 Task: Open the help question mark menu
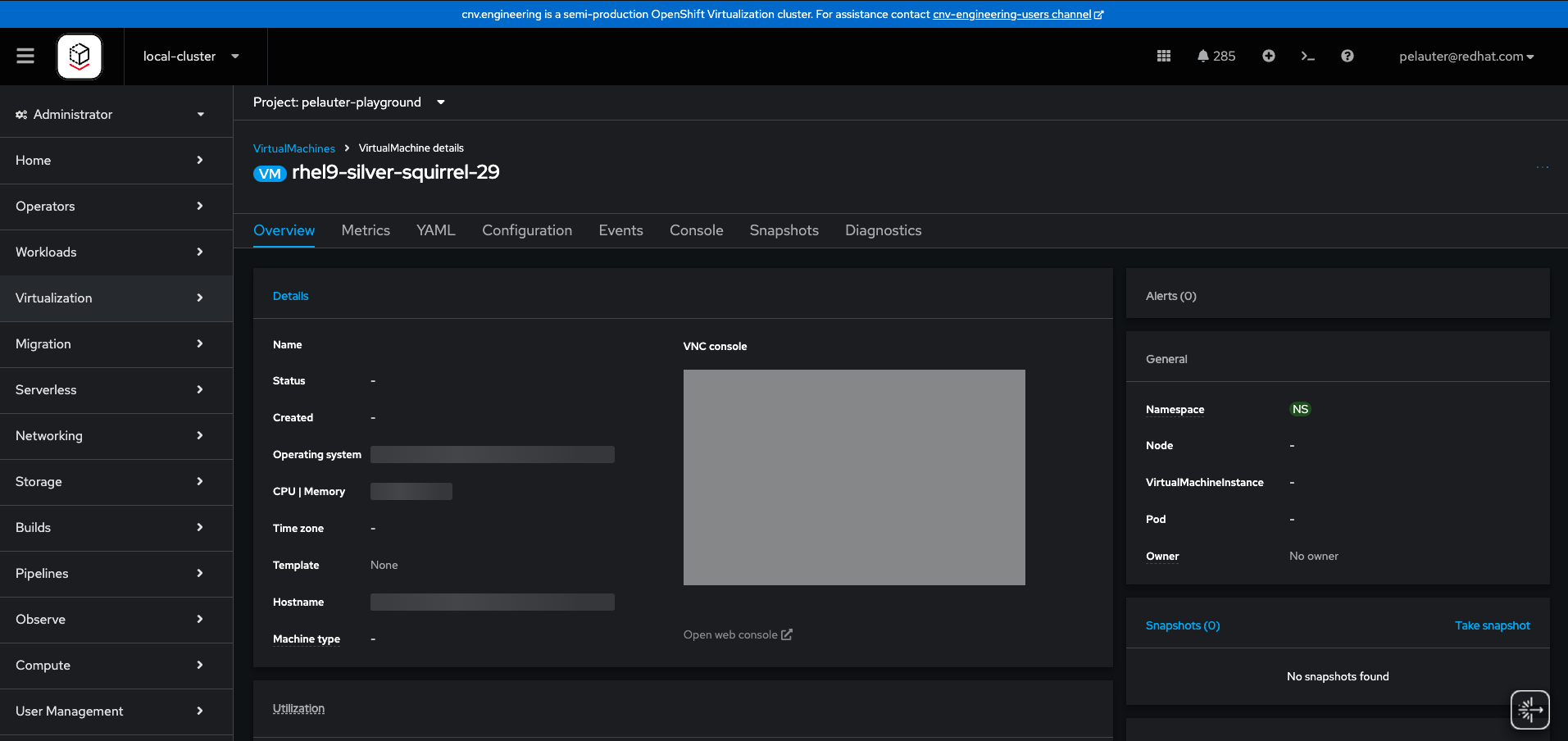pyautogui.click(x=1348, y=56)
